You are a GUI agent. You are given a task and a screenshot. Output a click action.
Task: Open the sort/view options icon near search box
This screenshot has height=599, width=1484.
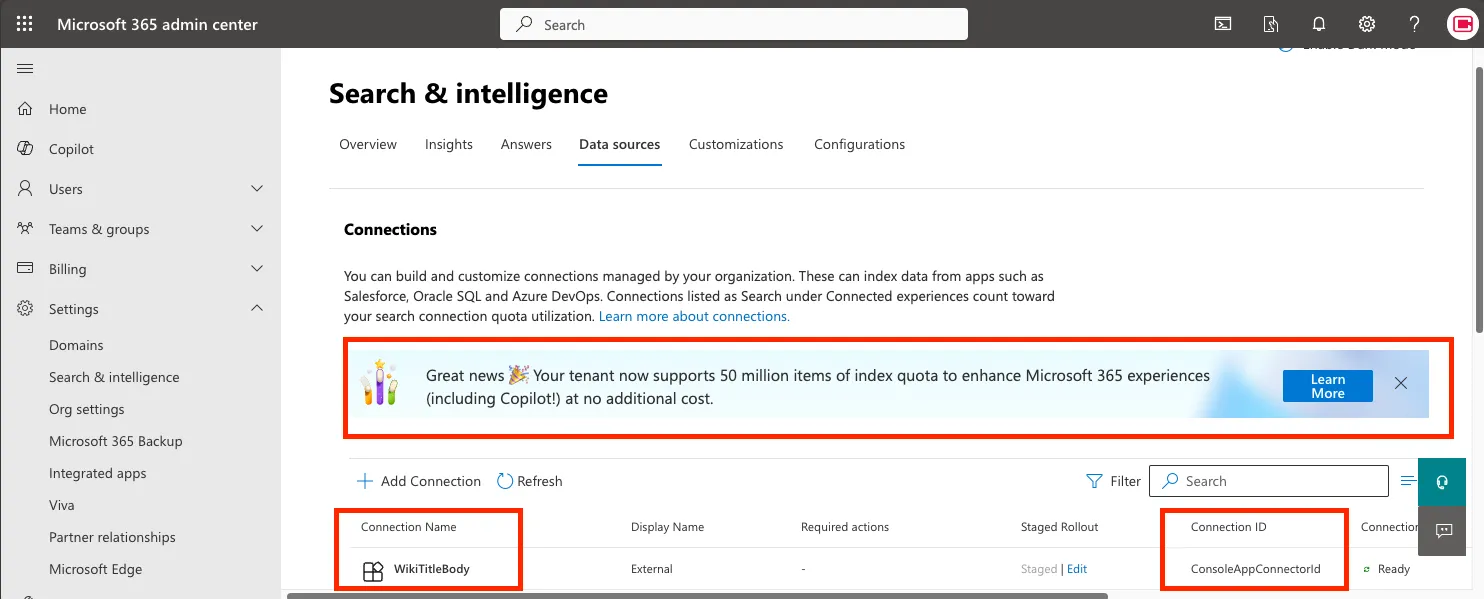[x=1408, y=481]
